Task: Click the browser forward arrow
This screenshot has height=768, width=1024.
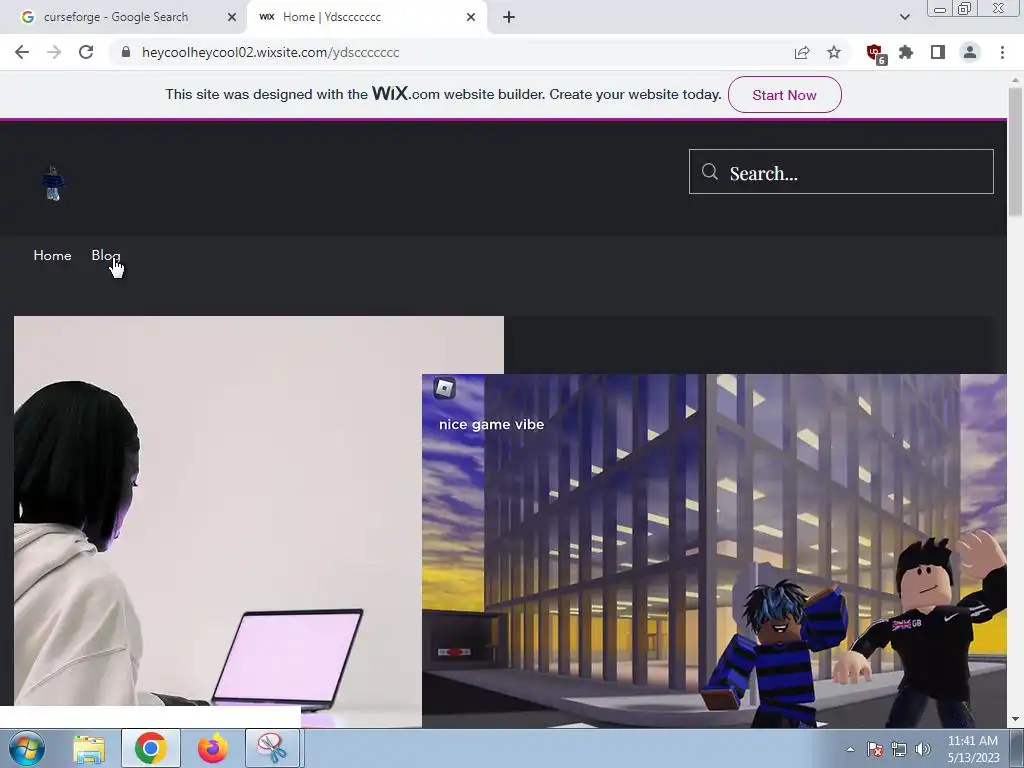Action: [x=54, y=52]
